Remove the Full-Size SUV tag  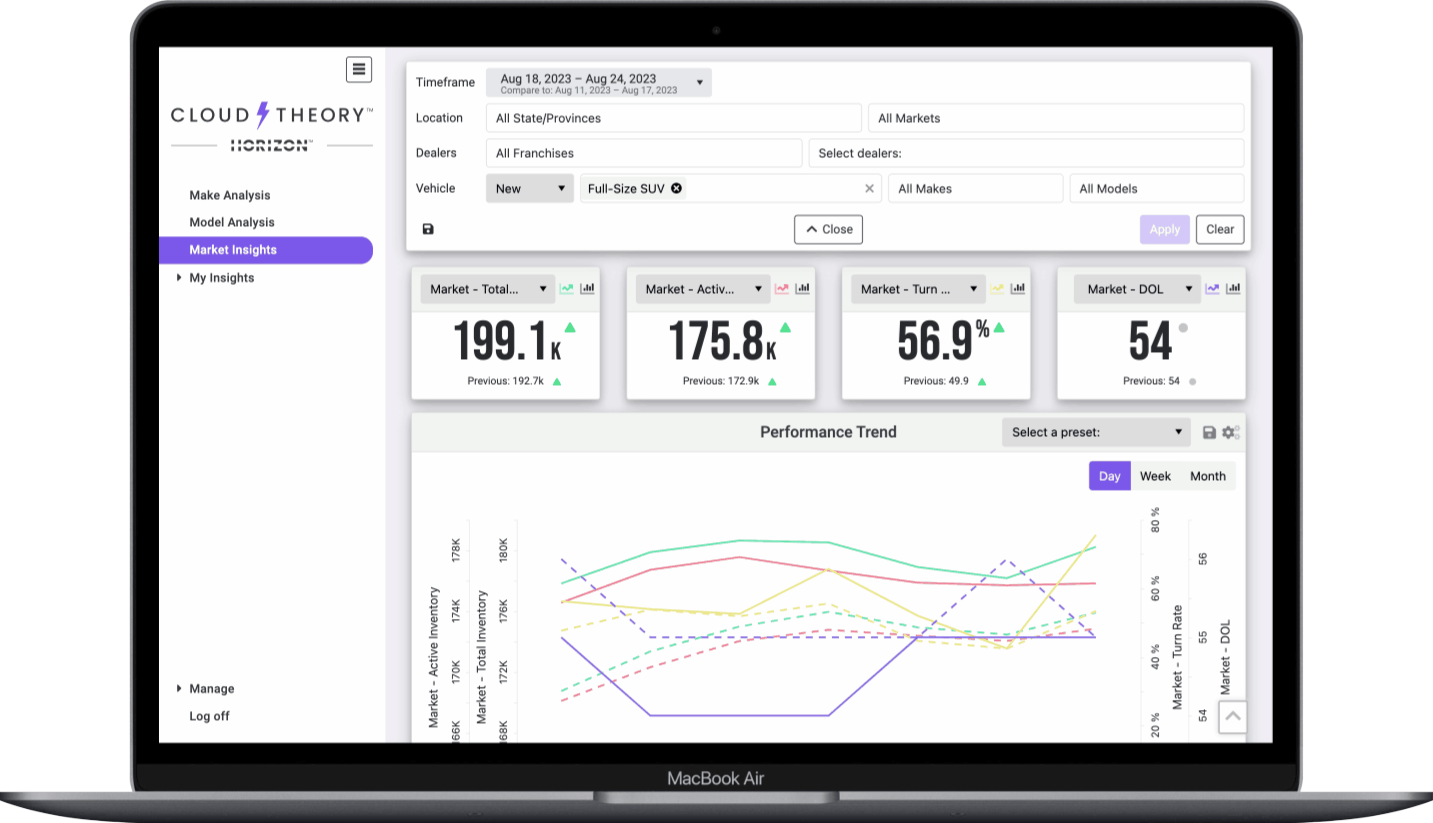pos(677,188)
